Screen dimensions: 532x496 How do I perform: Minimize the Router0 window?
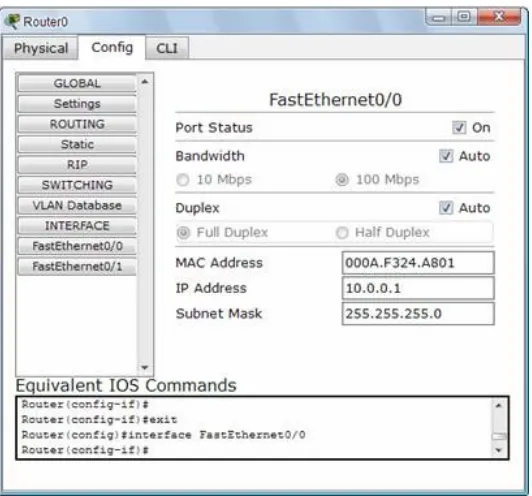[x=438, y=17]
